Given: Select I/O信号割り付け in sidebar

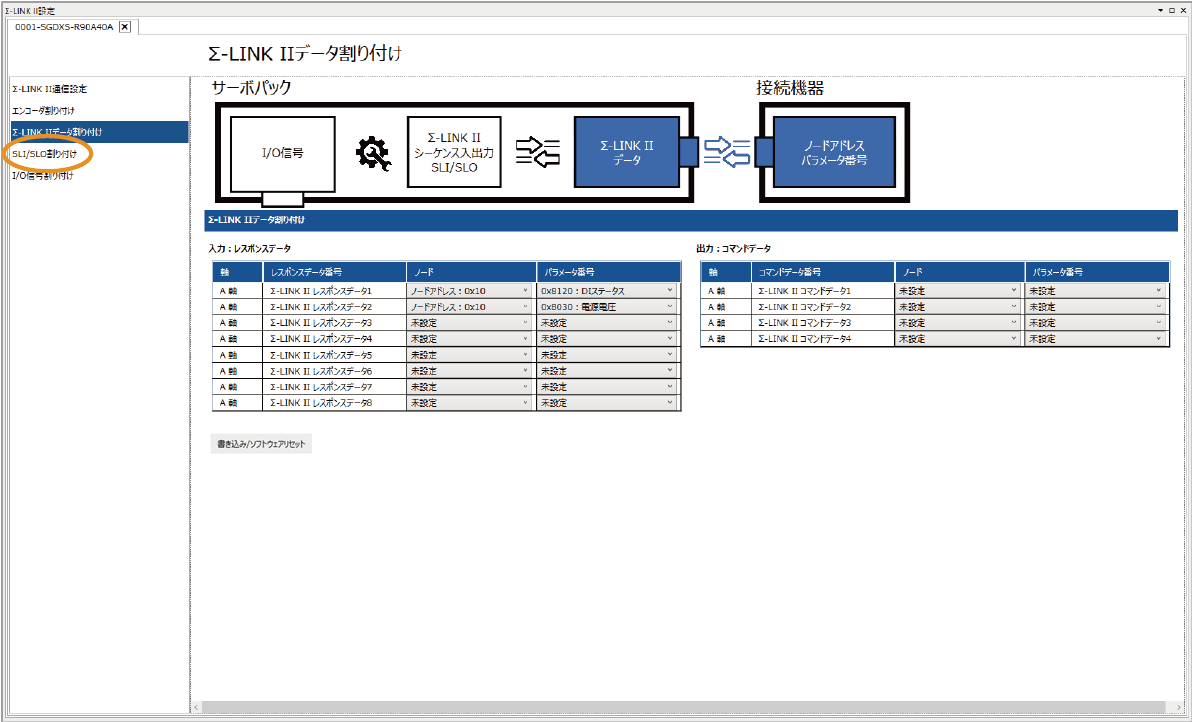Looking at the screenshot, I should pos(43,176).
